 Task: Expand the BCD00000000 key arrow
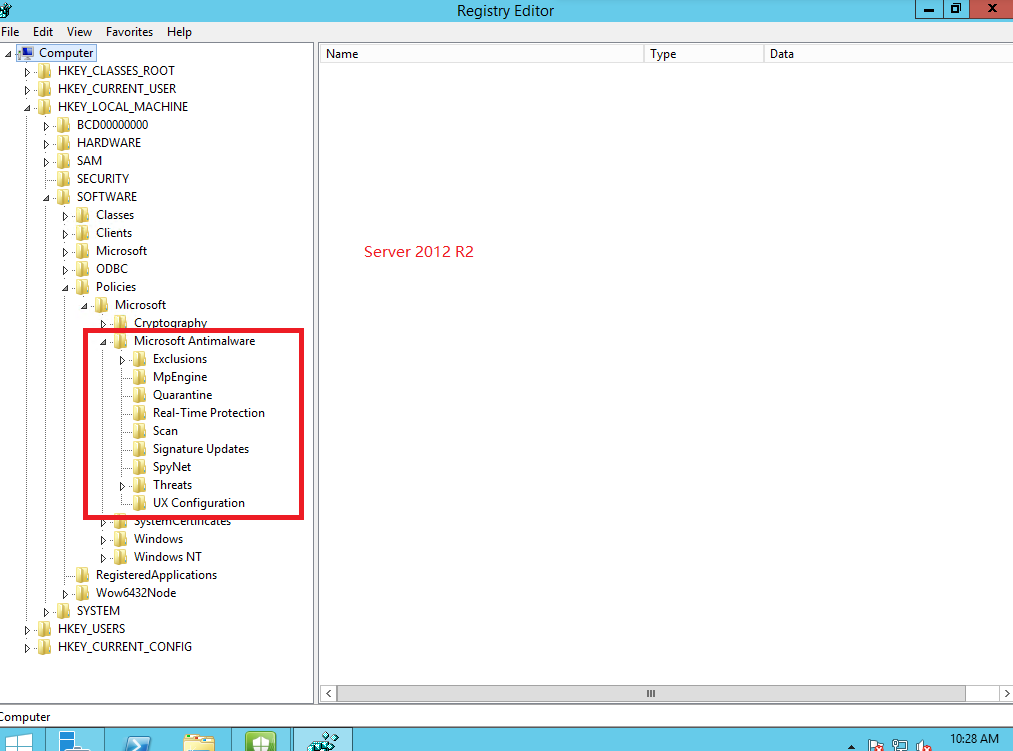(46, 126)
